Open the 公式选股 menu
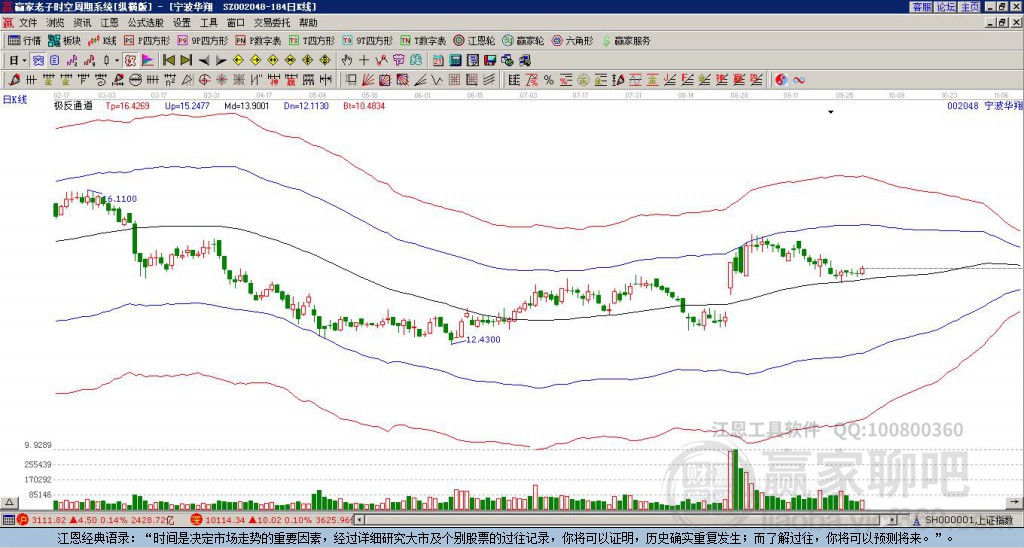Screen dimensions: 1024x548 [x=146, y=23]
